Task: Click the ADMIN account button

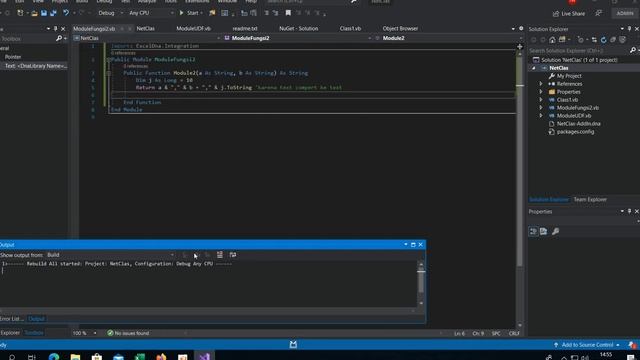Action: 624,13
